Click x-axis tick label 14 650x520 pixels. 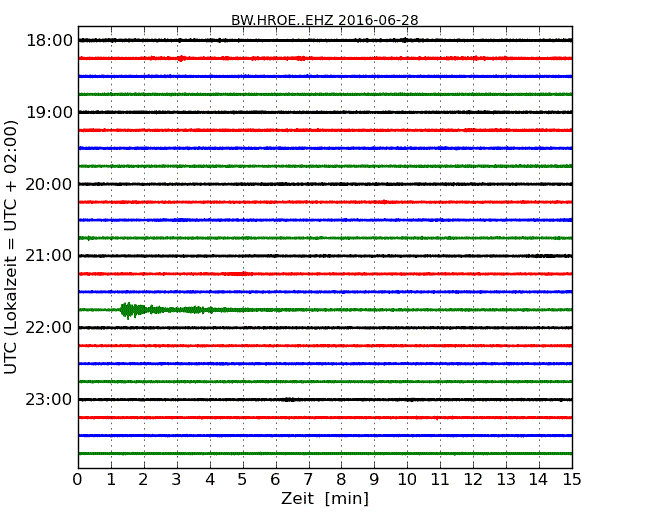click(x=538, y=480)
